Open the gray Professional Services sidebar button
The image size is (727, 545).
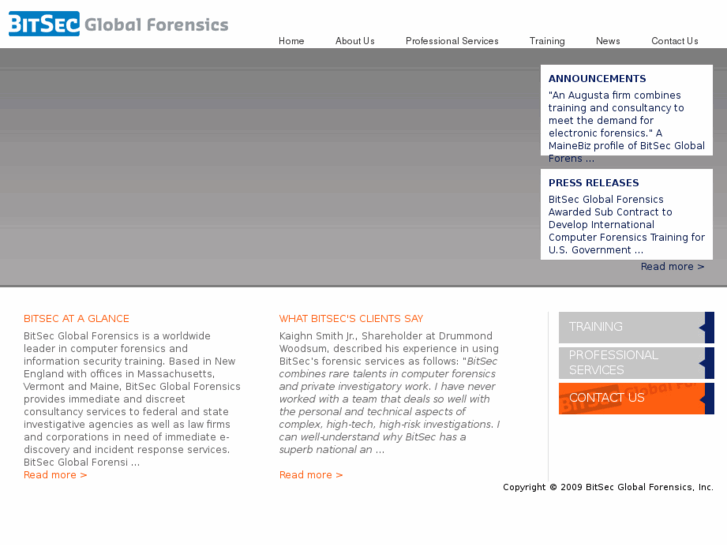(636, 363)
